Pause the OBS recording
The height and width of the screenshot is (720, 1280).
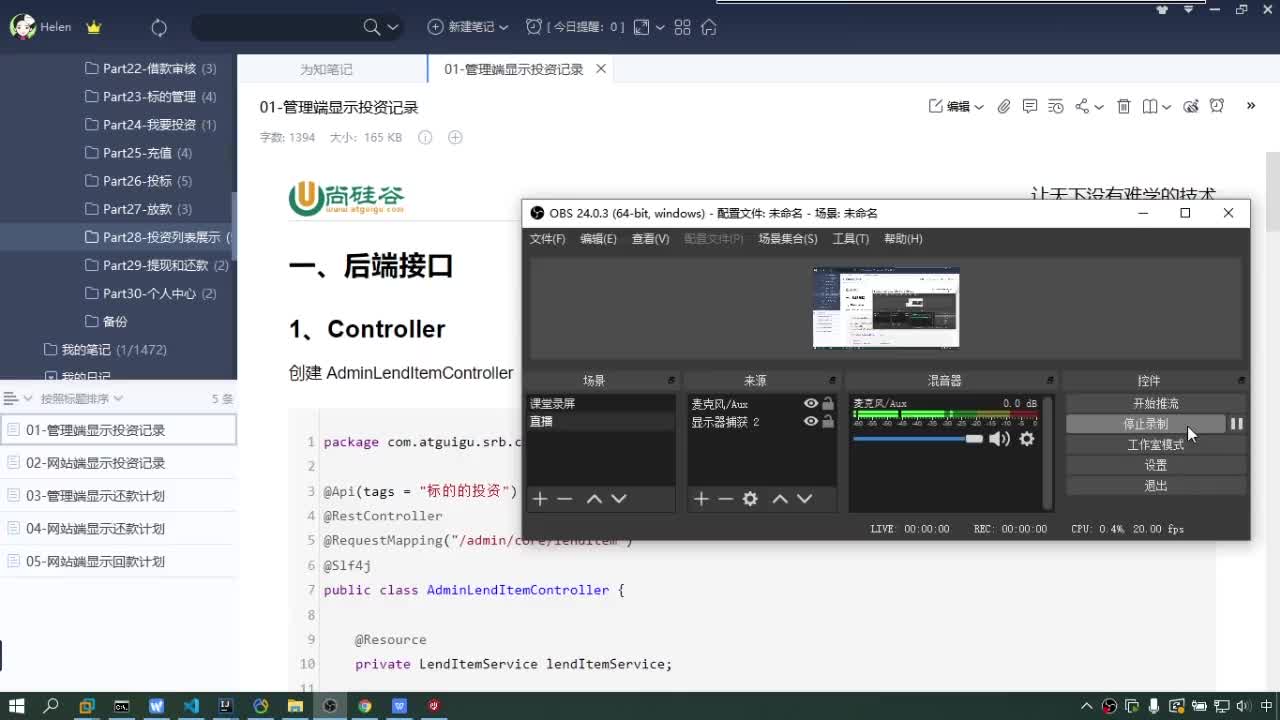(1237, 424)
